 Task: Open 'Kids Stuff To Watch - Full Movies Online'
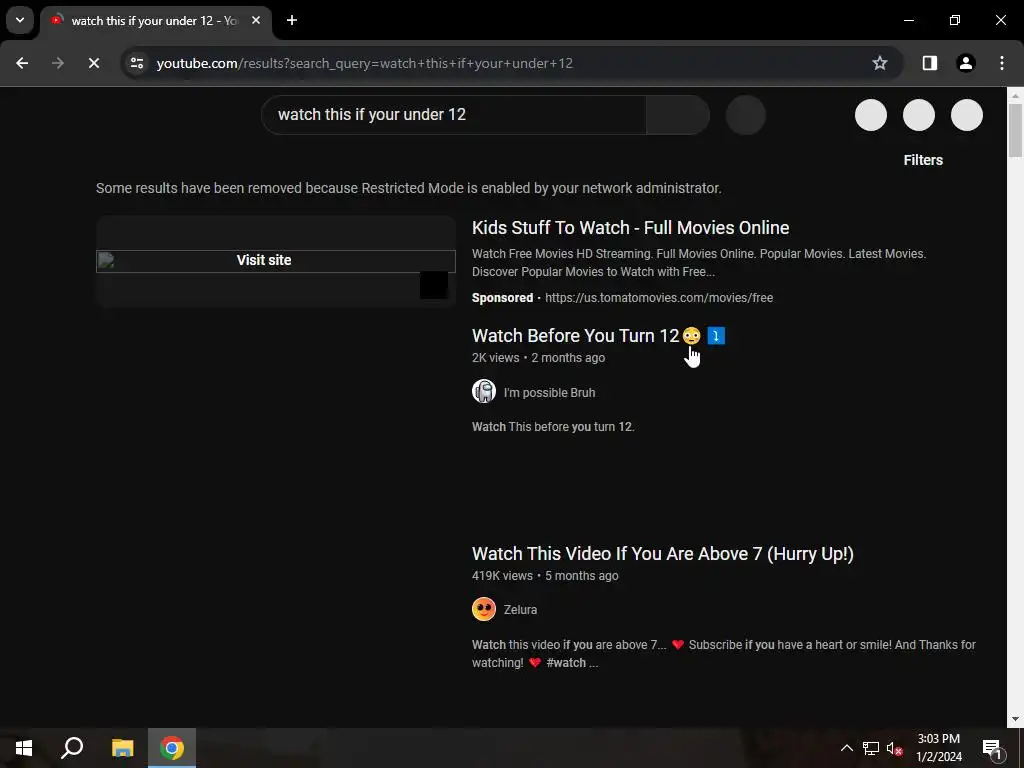coord(630,228)
